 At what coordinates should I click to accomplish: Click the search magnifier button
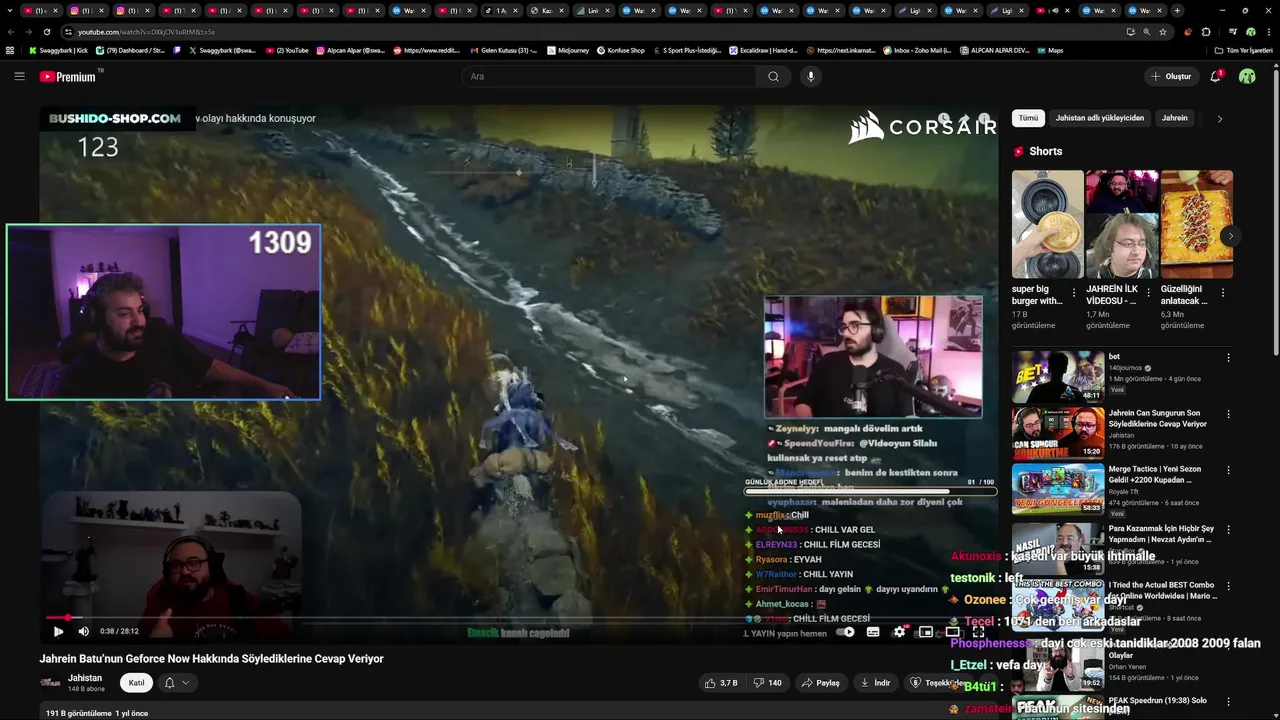pyautogui.click(x=773, y=76)
